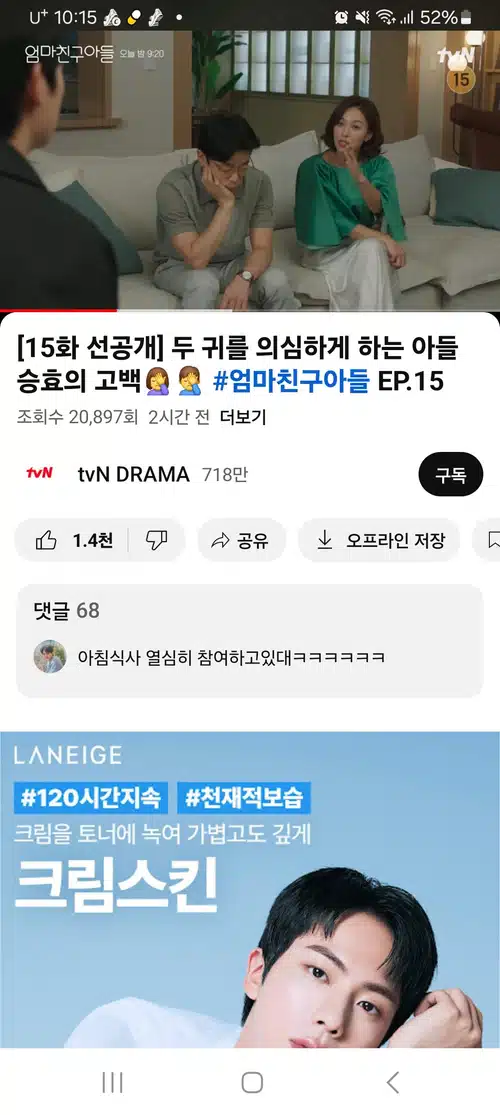Screen dimensions: 500x1115
Task: Tap the 오프라인 저장 button label
Action: [x=395, y=541]
